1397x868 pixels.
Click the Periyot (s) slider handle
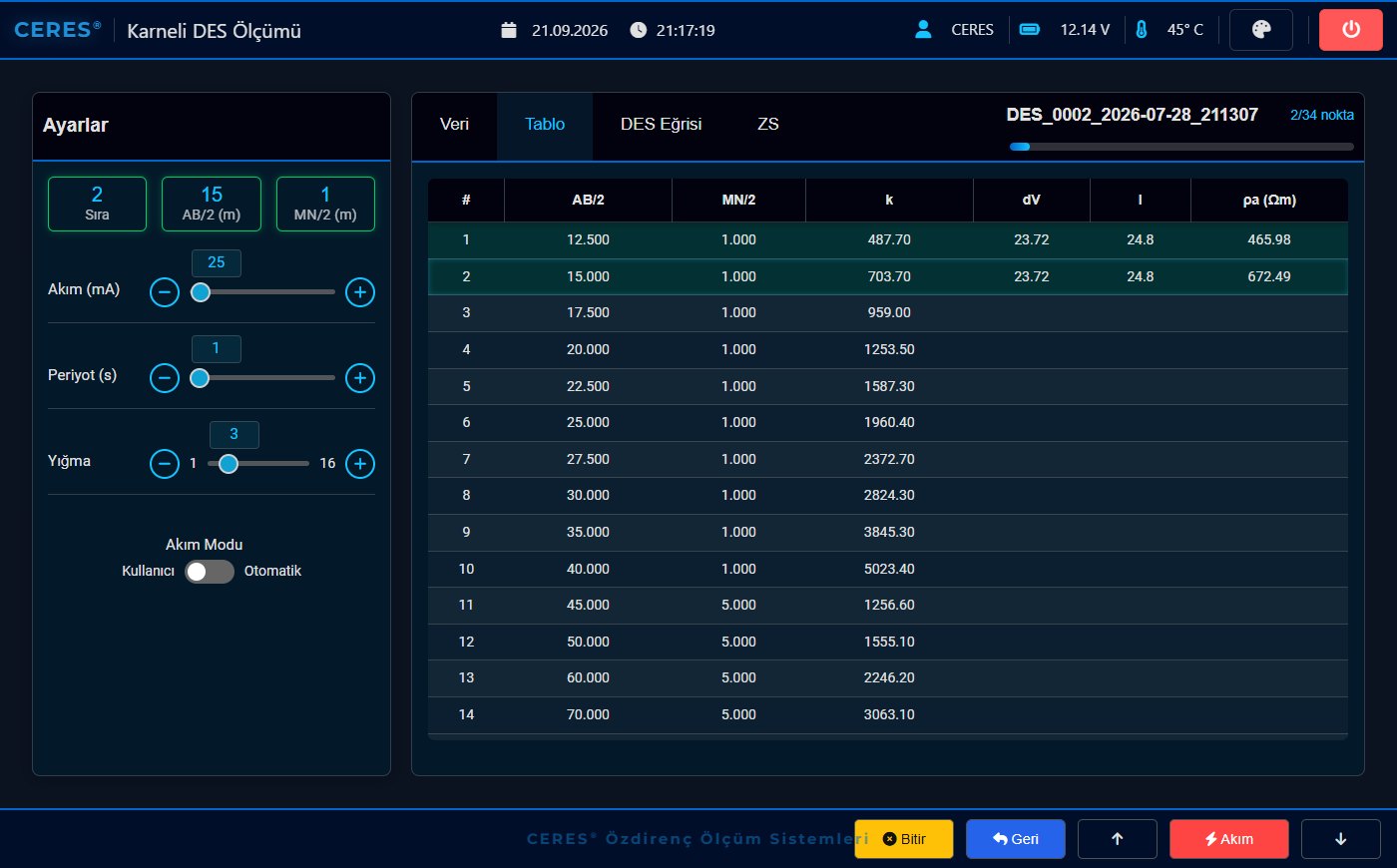coord(200,378)
